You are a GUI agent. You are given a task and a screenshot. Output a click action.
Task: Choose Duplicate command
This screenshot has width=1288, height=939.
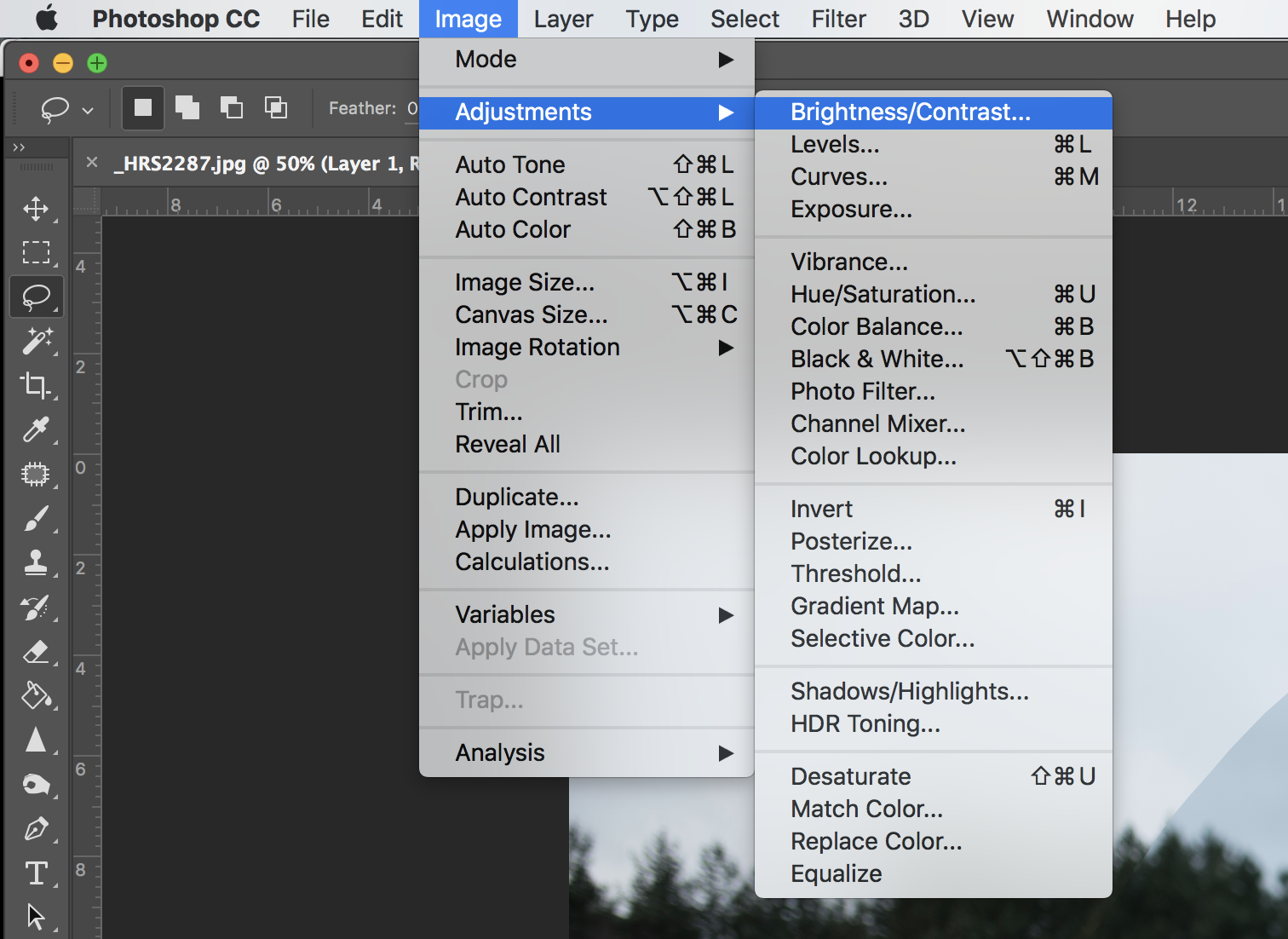pyautogui.click(x=587, y=498)
